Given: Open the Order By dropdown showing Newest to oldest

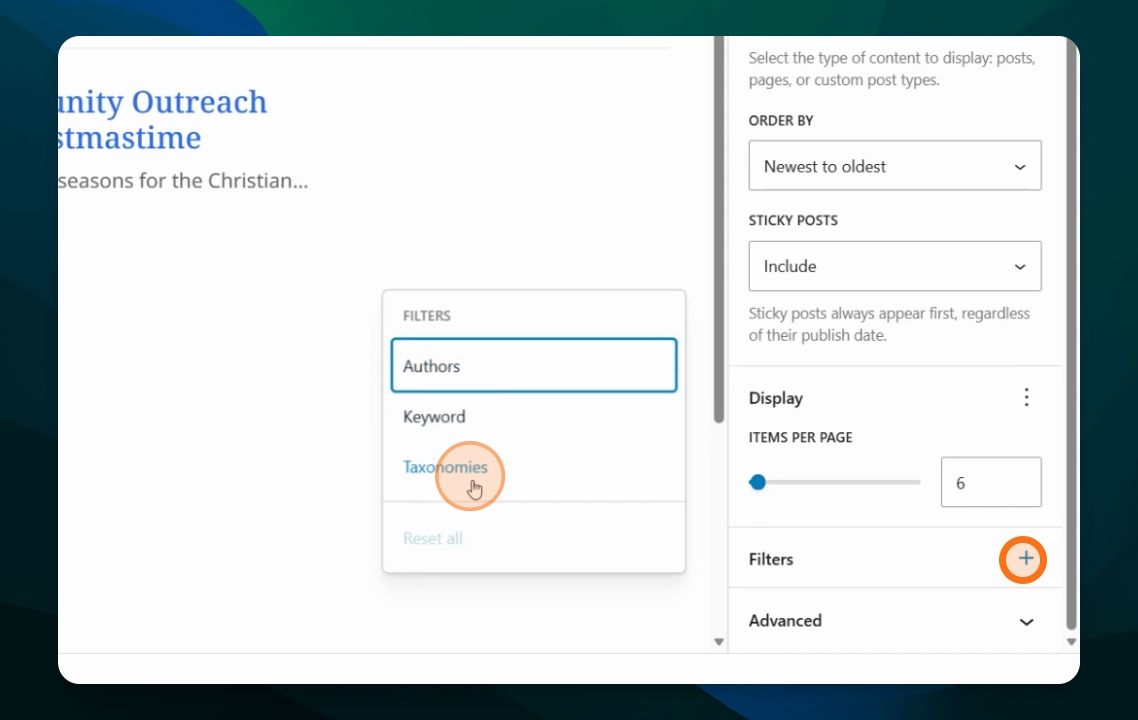Looking at the screenshot, I should click(x=895, y=166).
